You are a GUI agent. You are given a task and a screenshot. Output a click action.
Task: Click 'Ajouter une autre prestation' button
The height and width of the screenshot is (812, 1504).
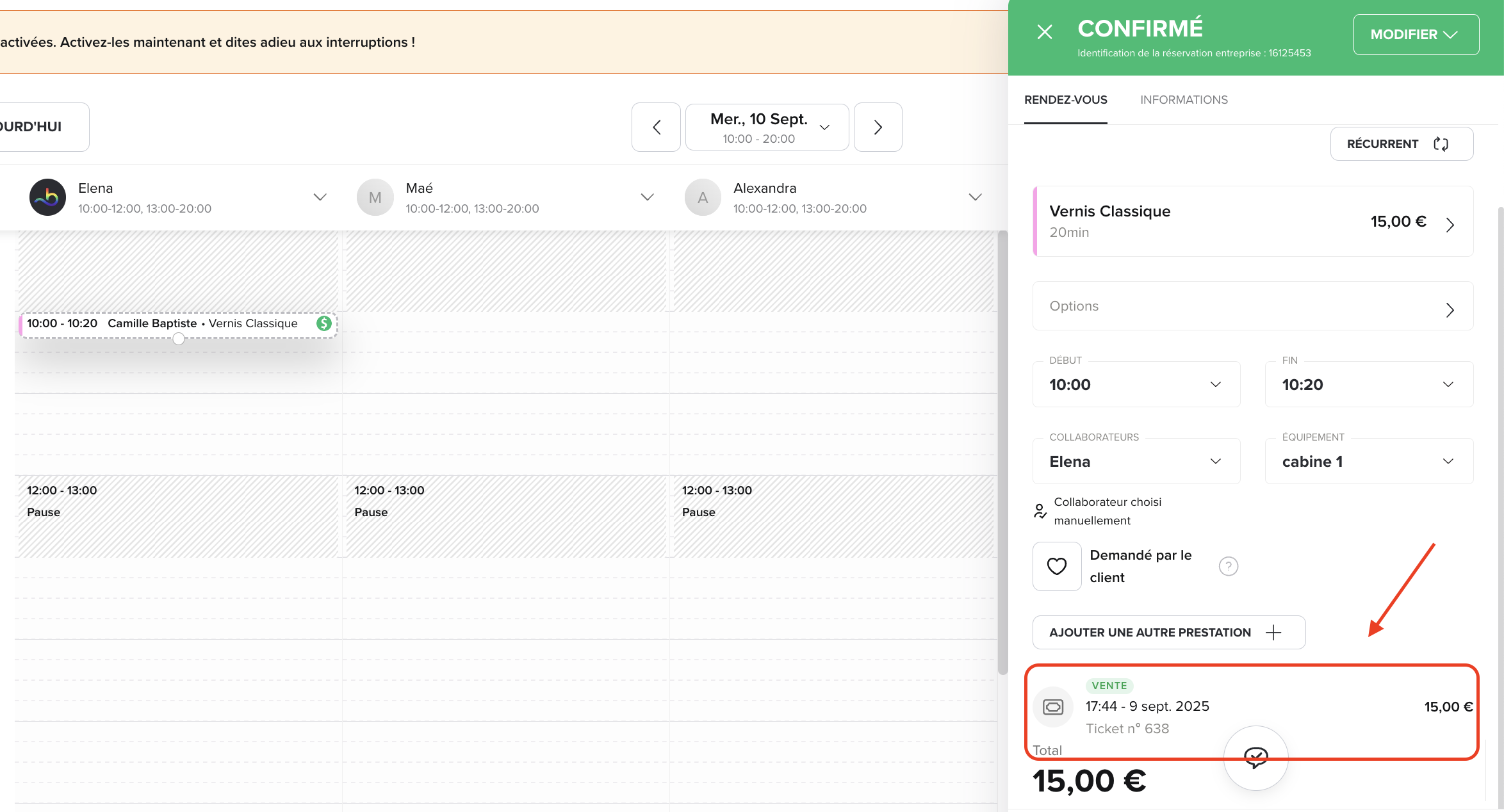point(1168,633)
